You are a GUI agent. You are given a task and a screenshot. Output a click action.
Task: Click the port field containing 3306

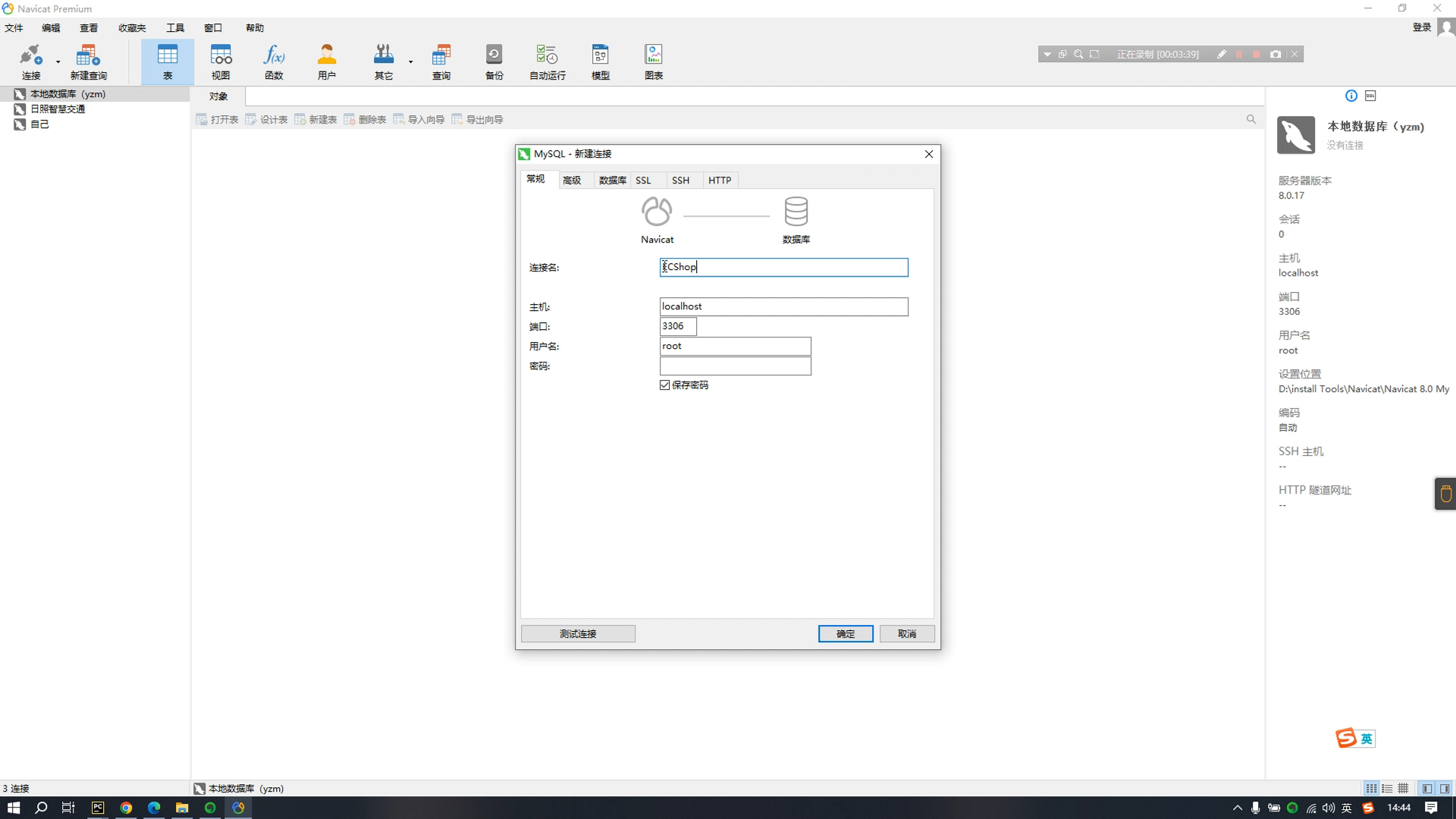pyautogui.click(x=678, y=326)
